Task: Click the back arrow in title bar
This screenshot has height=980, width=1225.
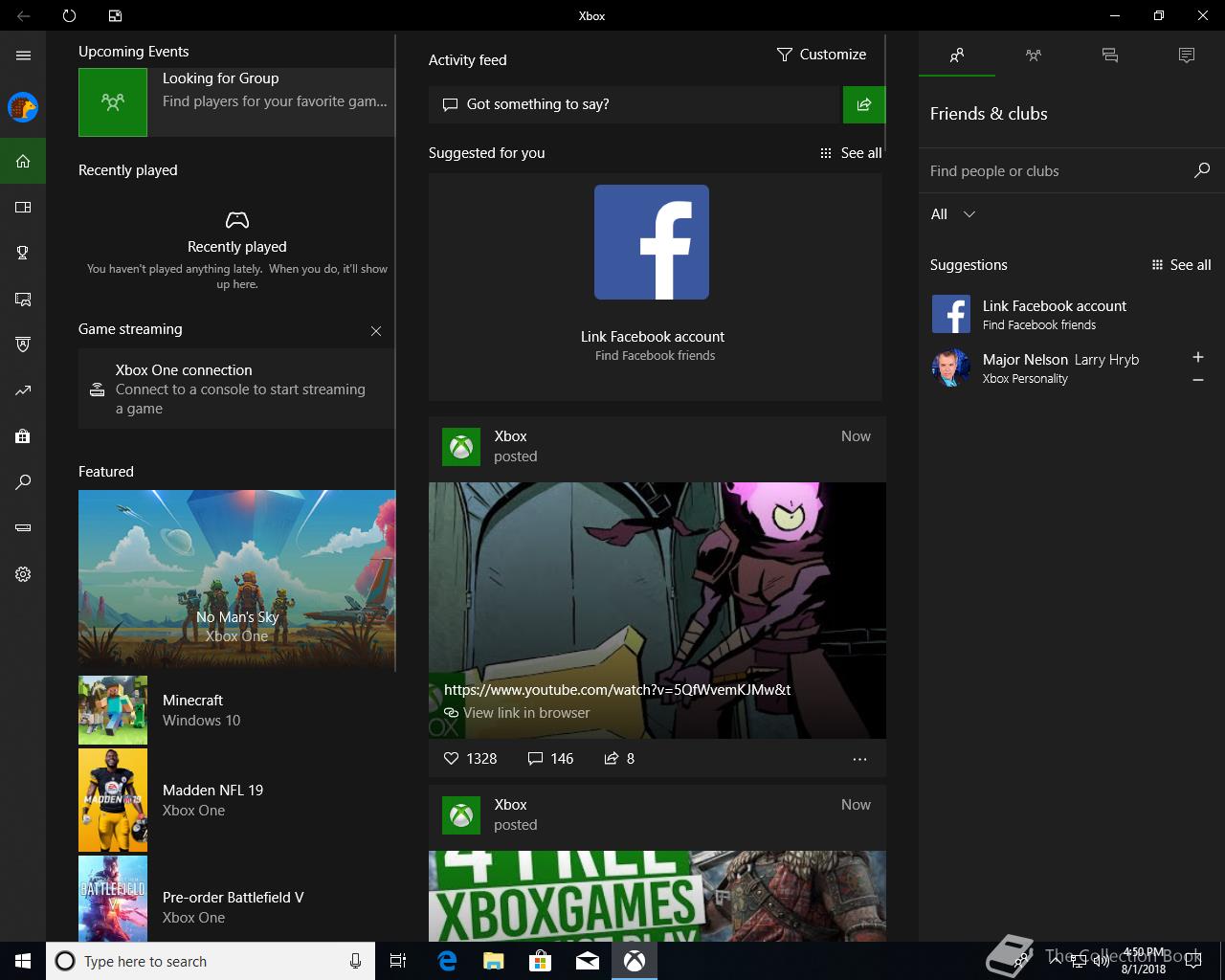Action: pos(23,15)
